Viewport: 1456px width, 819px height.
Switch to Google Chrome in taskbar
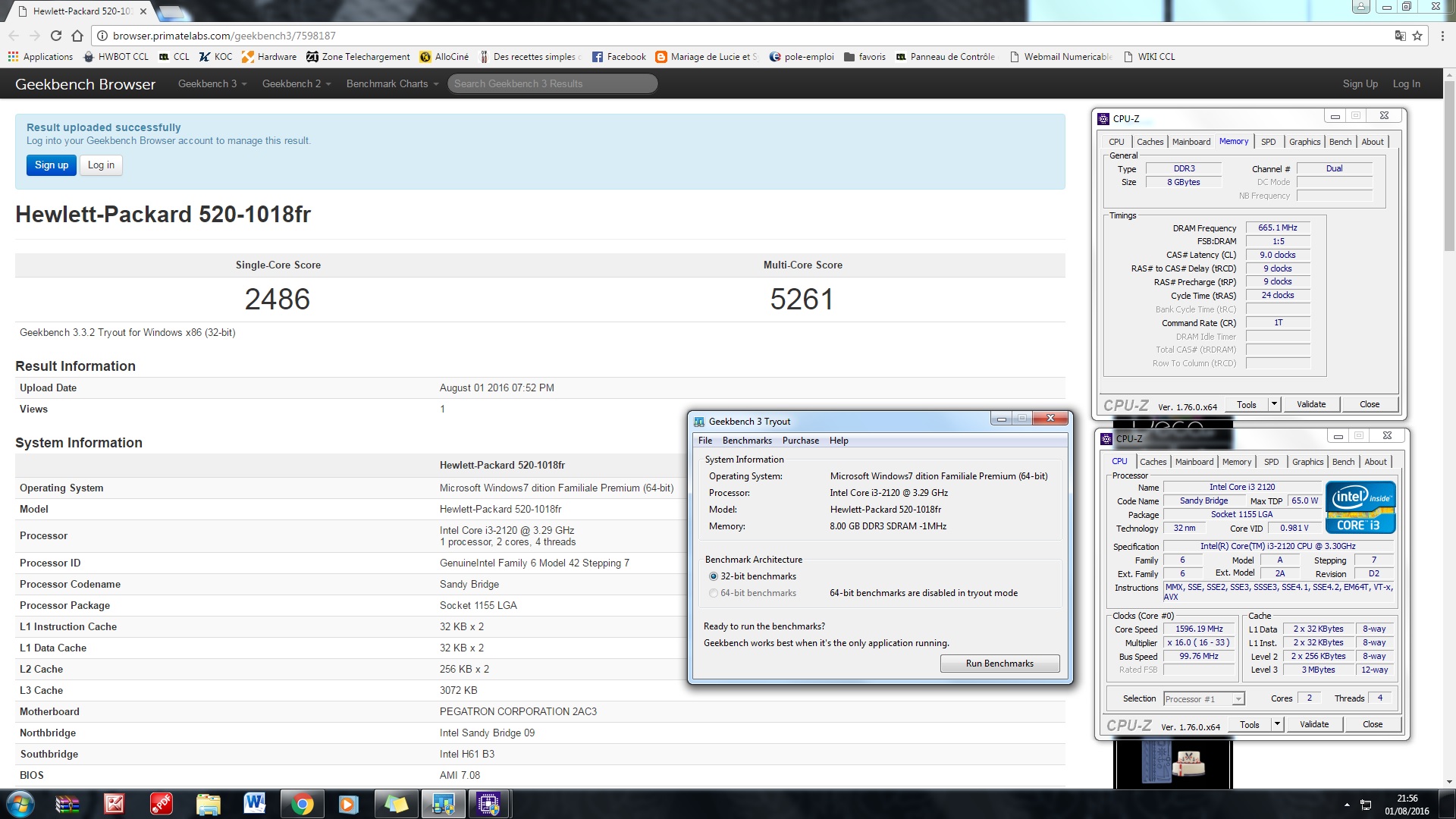point(302,804)
